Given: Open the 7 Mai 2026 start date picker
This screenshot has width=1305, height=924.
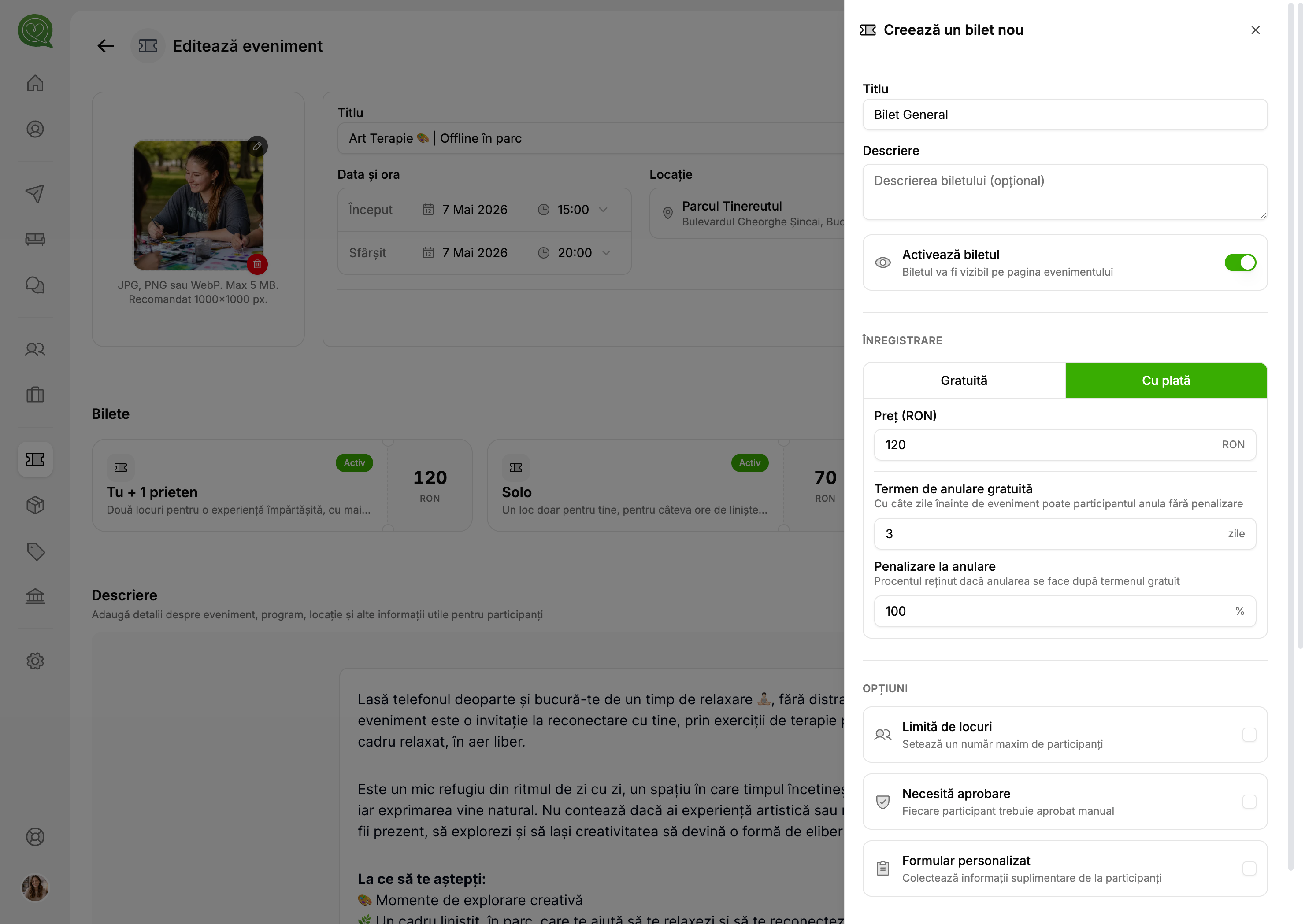Looking at the screenshot, I should 466,209.
